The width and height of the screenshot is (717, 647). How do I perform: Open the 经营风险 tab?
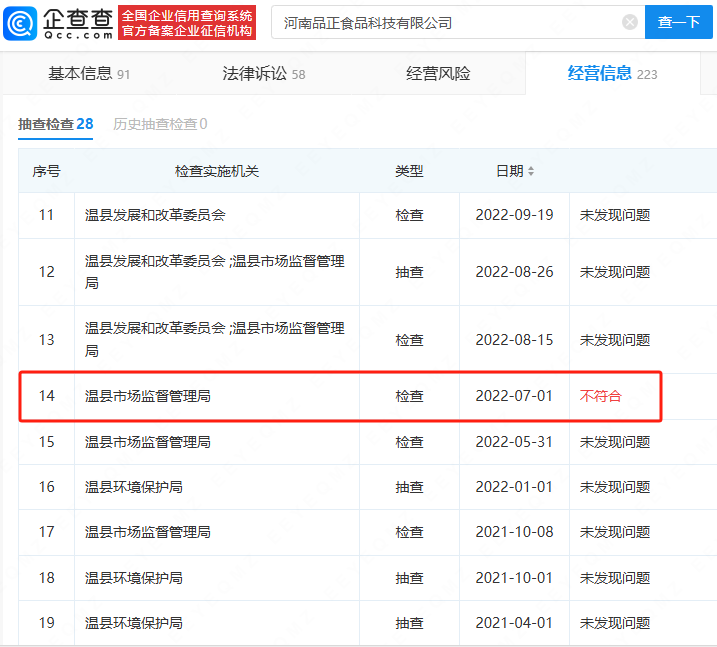(x=438, y=74)
